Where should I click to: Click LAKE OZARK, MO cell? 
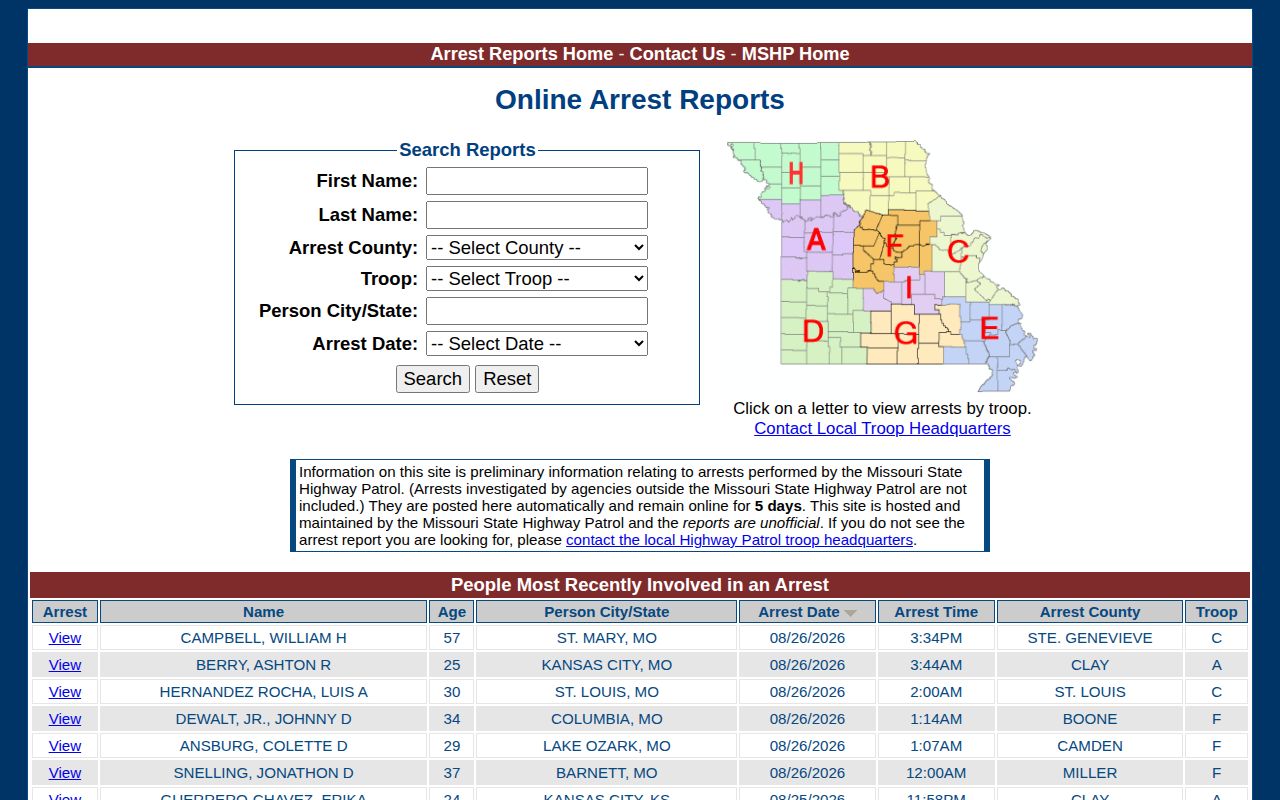click(x=607, y=746)
